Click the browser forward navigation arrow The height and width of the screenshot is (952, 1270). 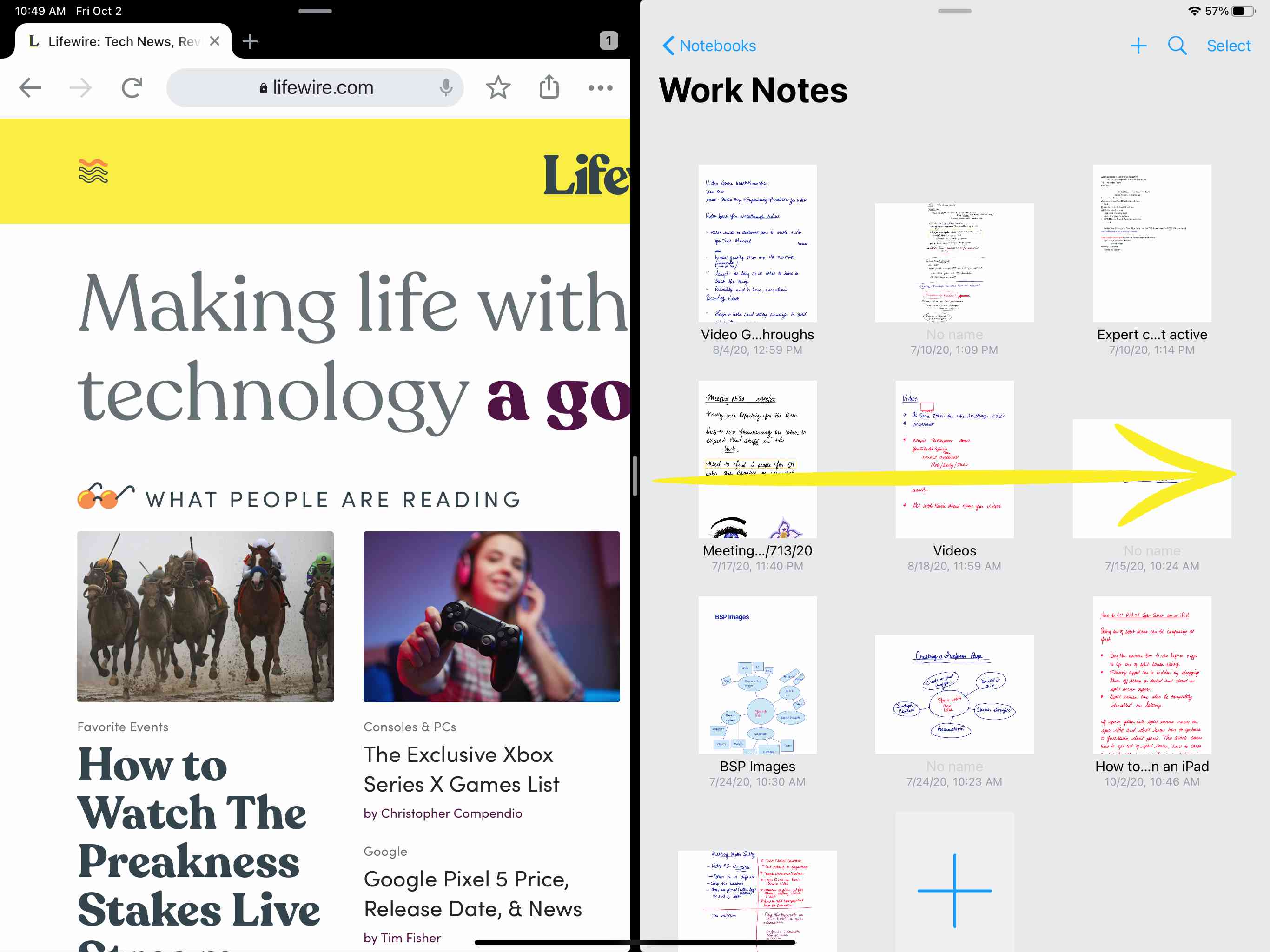pyautogui.click(x=79, y=88)
